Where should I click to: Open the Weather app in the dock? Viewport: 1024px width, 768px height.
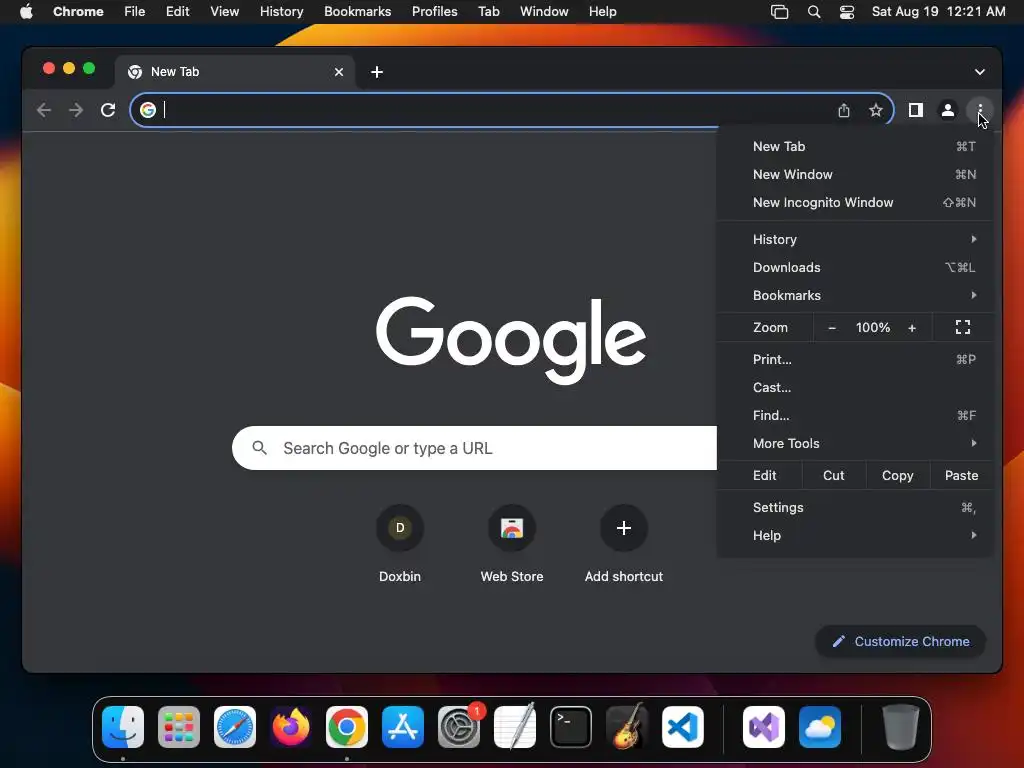820,727
